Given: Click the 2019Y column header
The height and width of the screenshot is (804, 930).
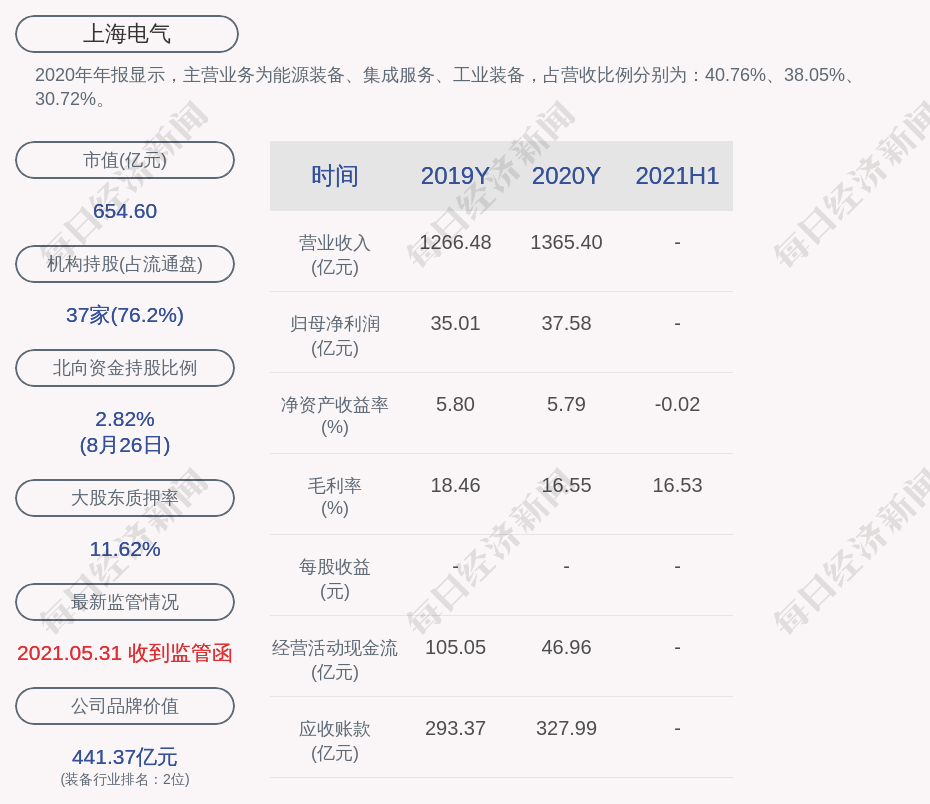Looking at the screenshot, I should pyautogui.click(x=456, y=176).
